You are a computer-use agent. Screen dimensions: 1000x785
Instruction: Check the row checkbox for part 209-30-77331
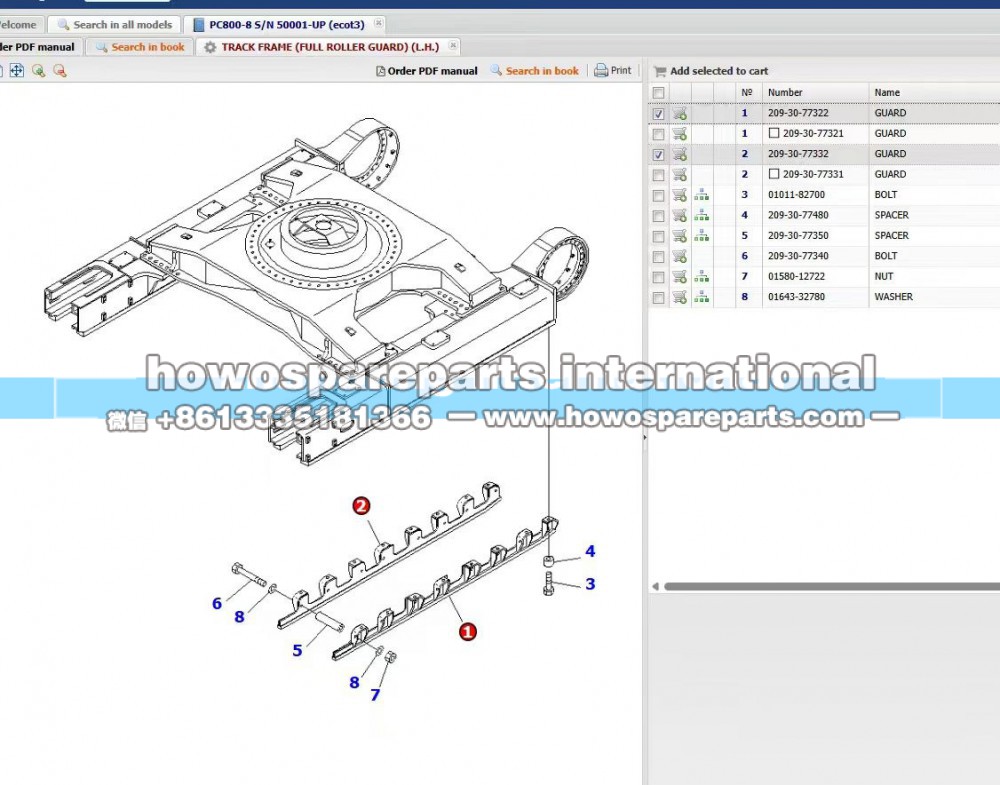pos(659,175)
